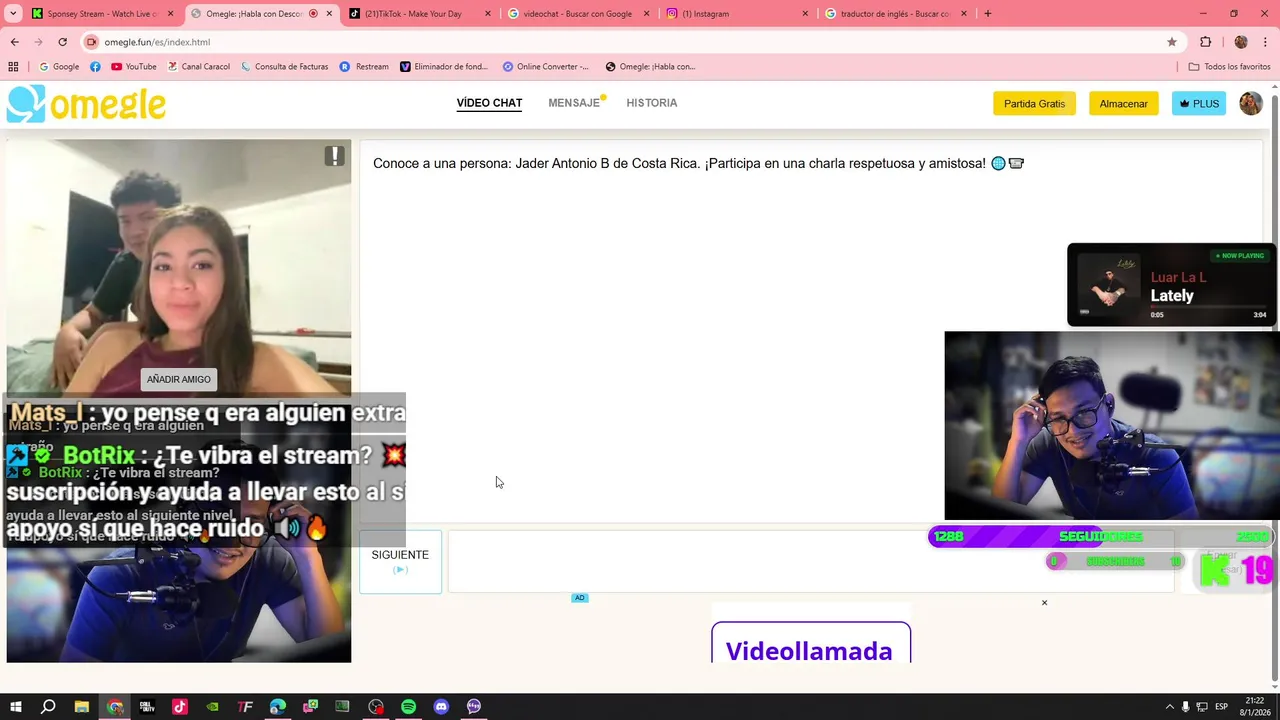
Task: Click the microphone icon in system tray
Action: (1186, 706)
